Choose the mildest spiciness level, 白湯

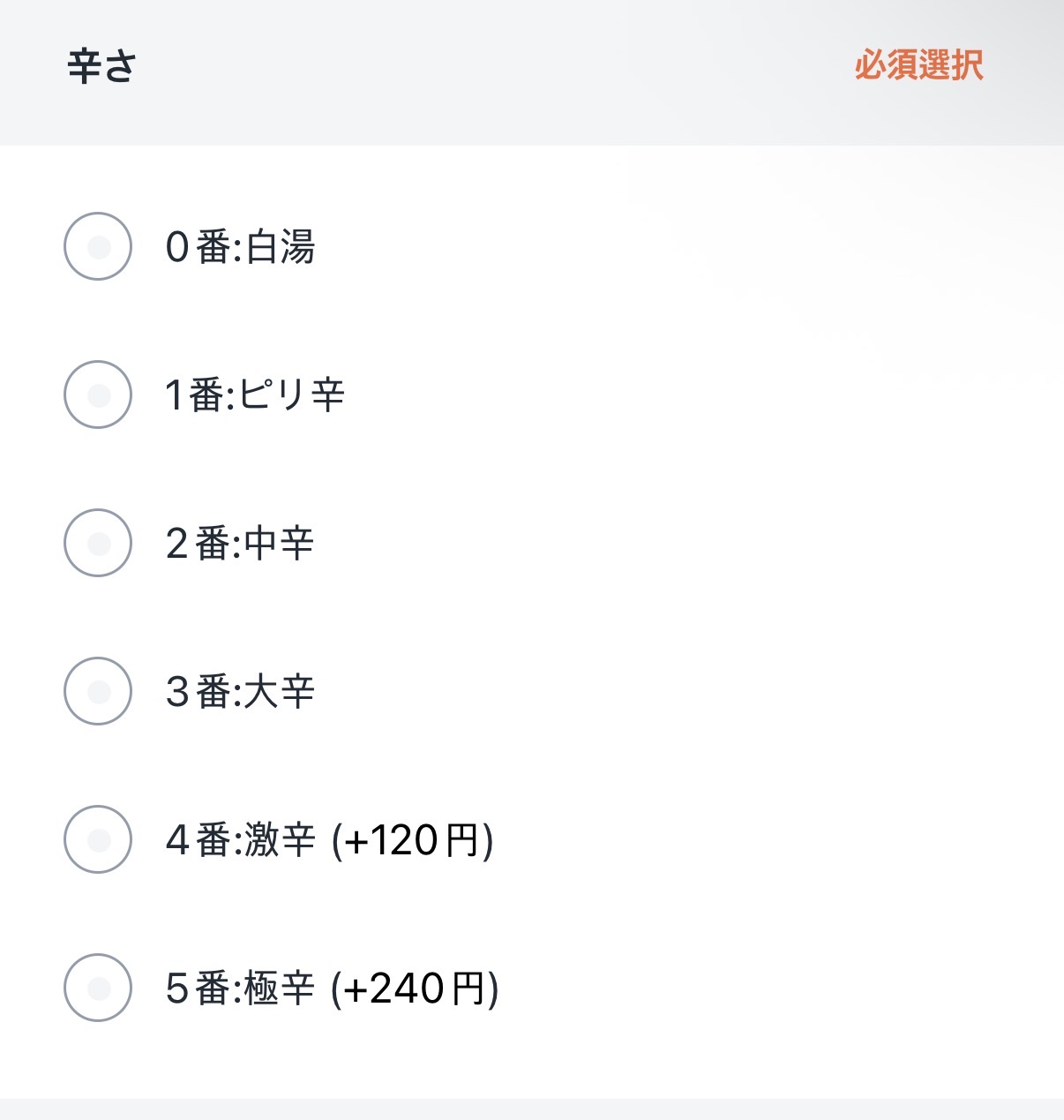[98, 246]
